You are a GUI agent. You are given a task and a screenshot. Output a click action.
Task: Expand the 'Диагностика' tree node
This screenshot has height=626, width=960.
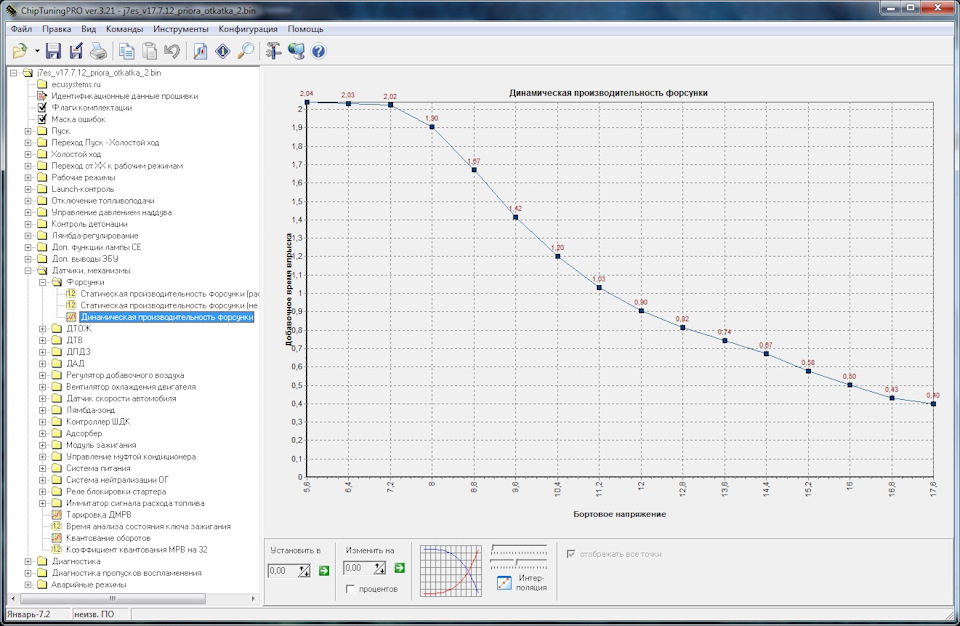(x=28, y=561)
